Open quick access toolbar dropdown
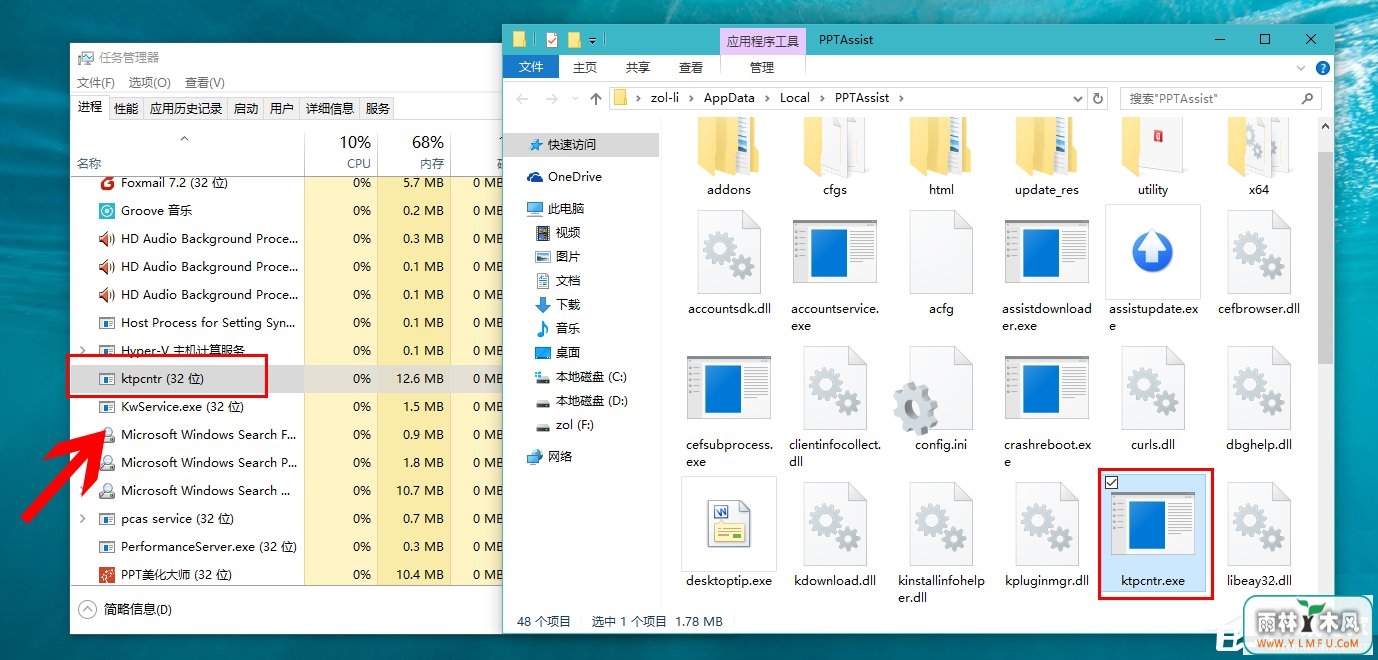The width and height of the screenshot is (1378, 660). (x=592, y=41)
